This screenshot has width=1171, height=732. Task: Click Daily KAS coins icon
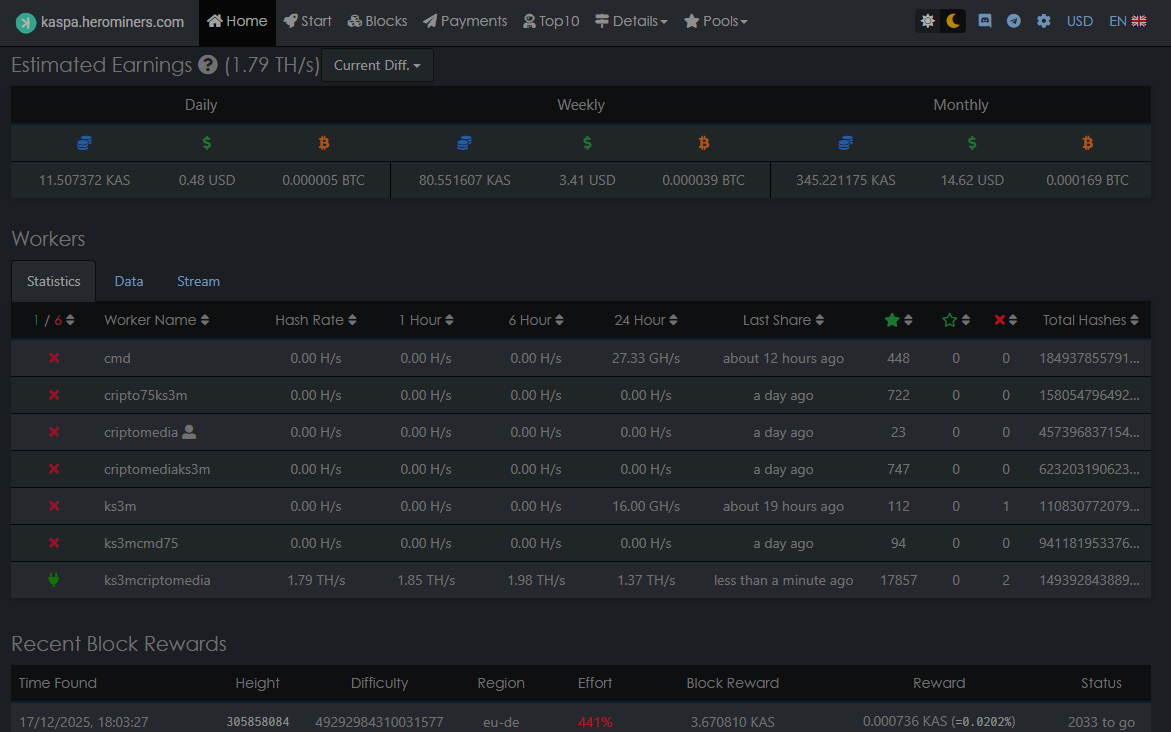(x=84, y=143)
